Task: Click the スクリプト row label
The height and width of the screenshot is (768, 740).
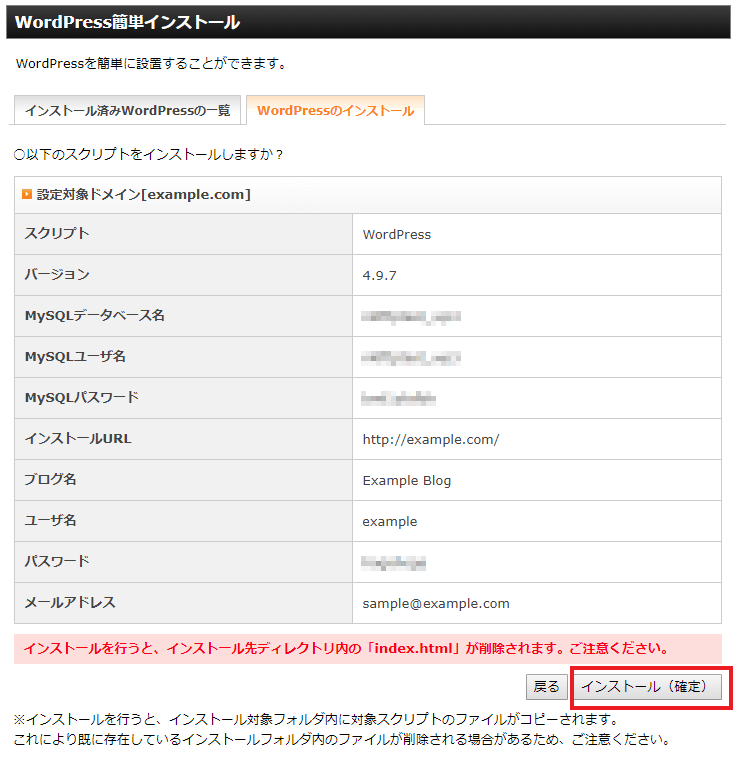Action: (x=57, y=233)
